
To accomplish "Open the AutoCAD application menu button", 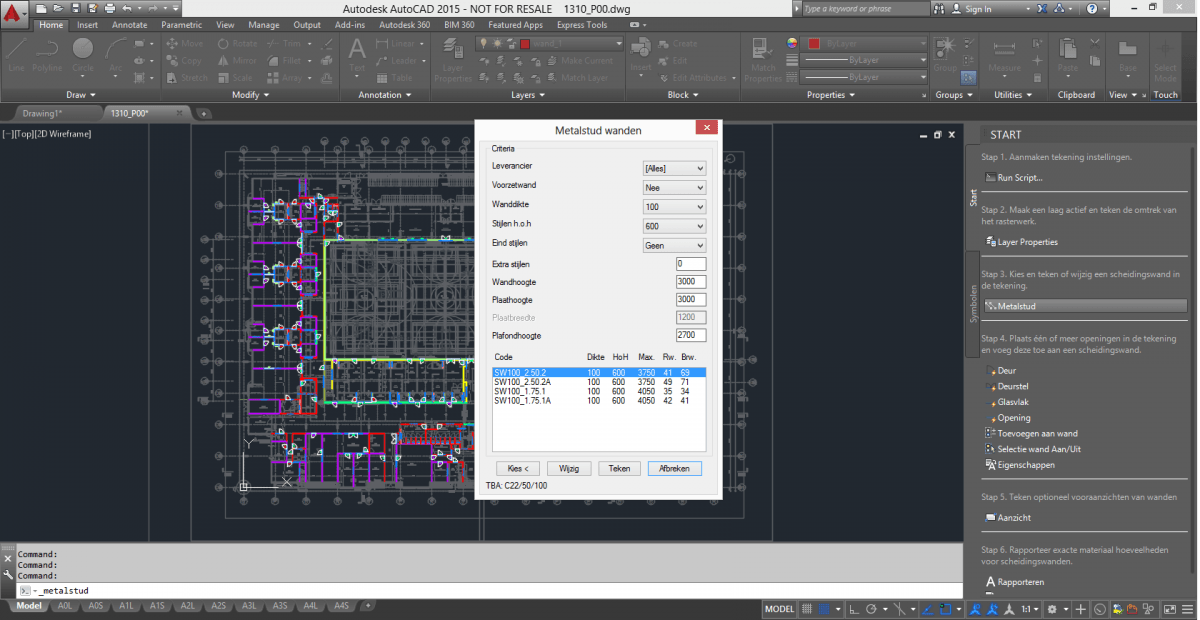I will pyautogui.click(x=14, y=14).
